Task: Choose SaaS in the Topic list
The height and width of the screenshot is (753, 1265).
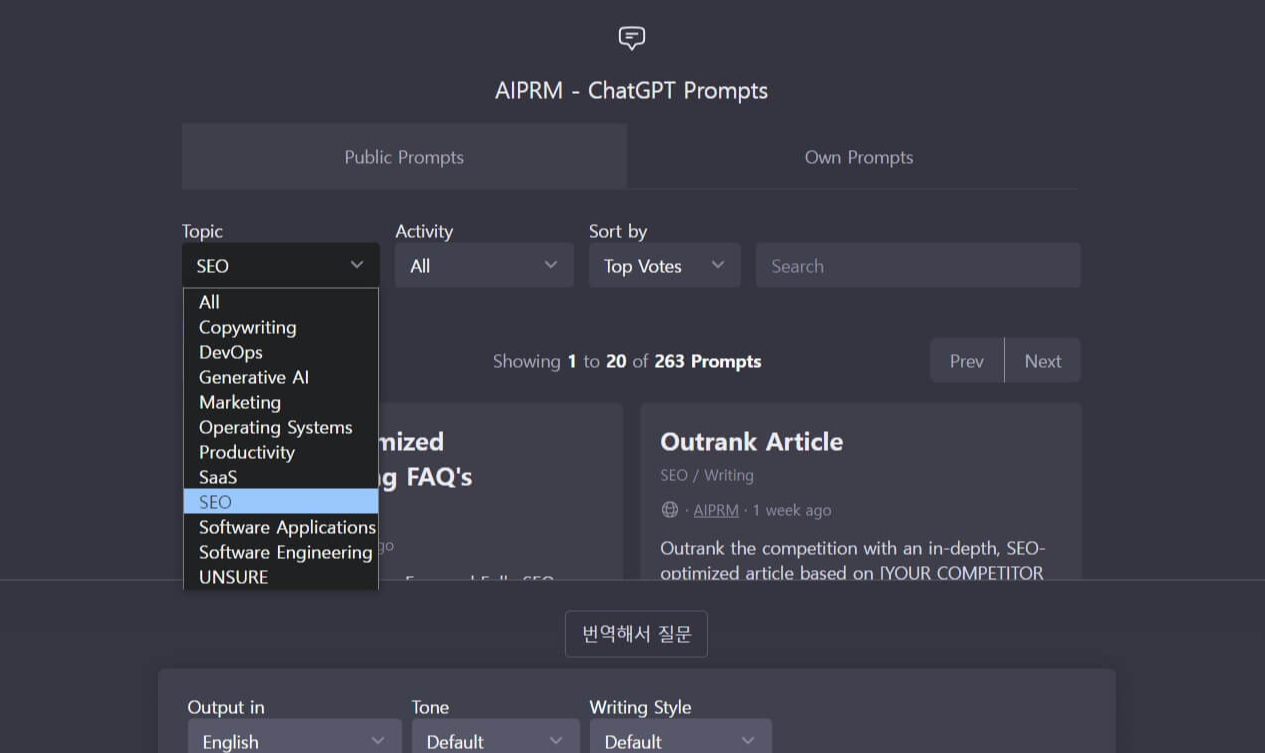Action: pyautogui.click(x=281, y=477)
